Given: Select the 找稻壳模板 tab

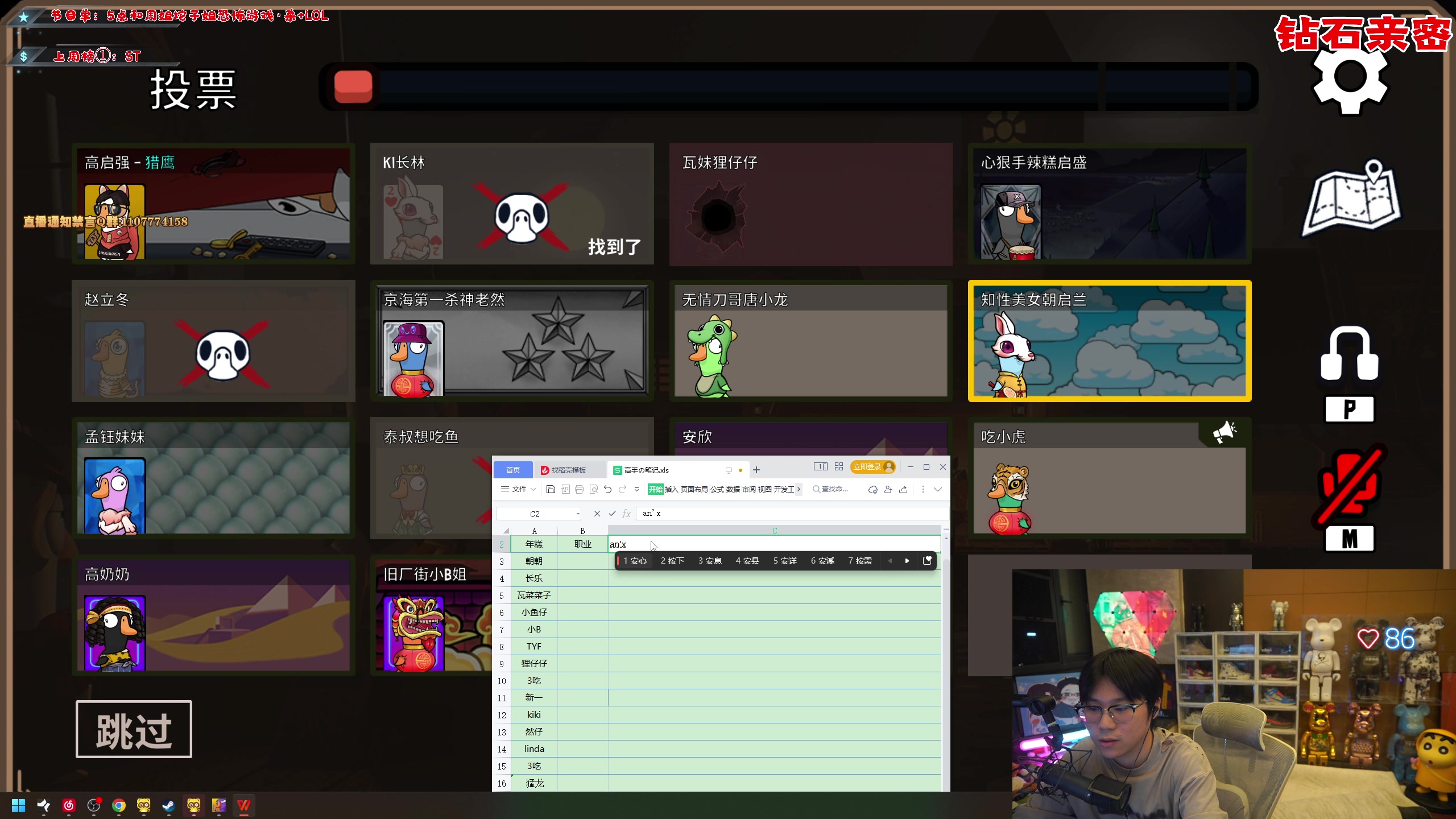Looking at the screenshot, I should 568,470.
